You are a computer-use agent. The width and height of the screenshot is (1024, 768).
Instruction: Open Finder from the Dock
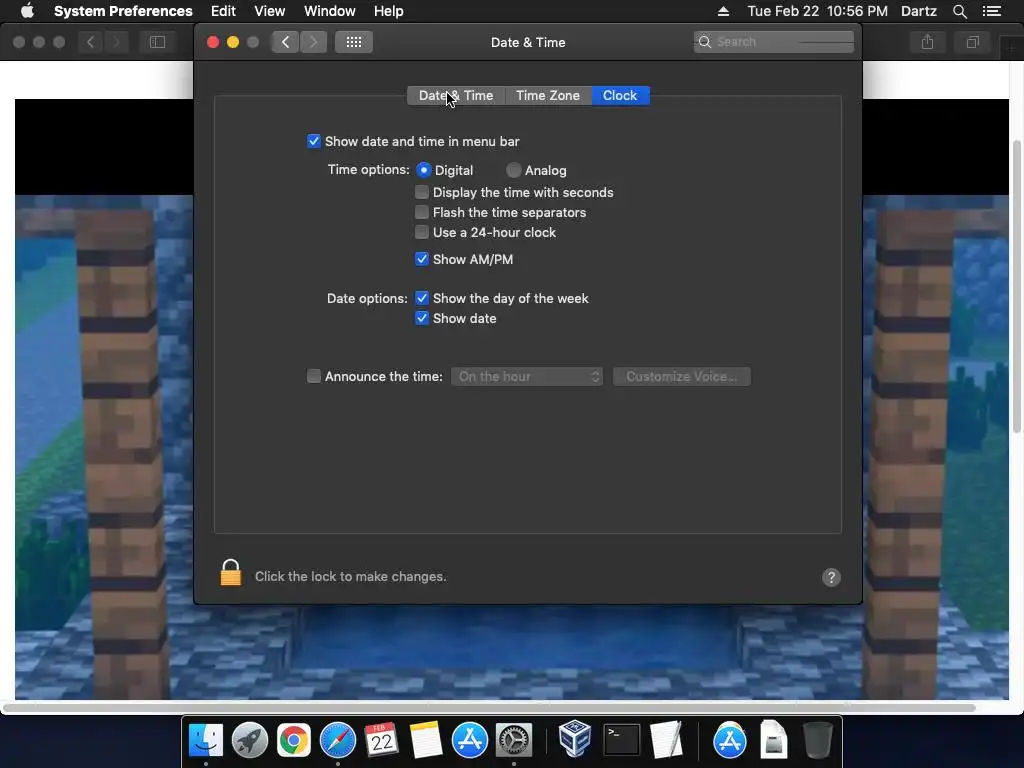(x=206, y=741)
